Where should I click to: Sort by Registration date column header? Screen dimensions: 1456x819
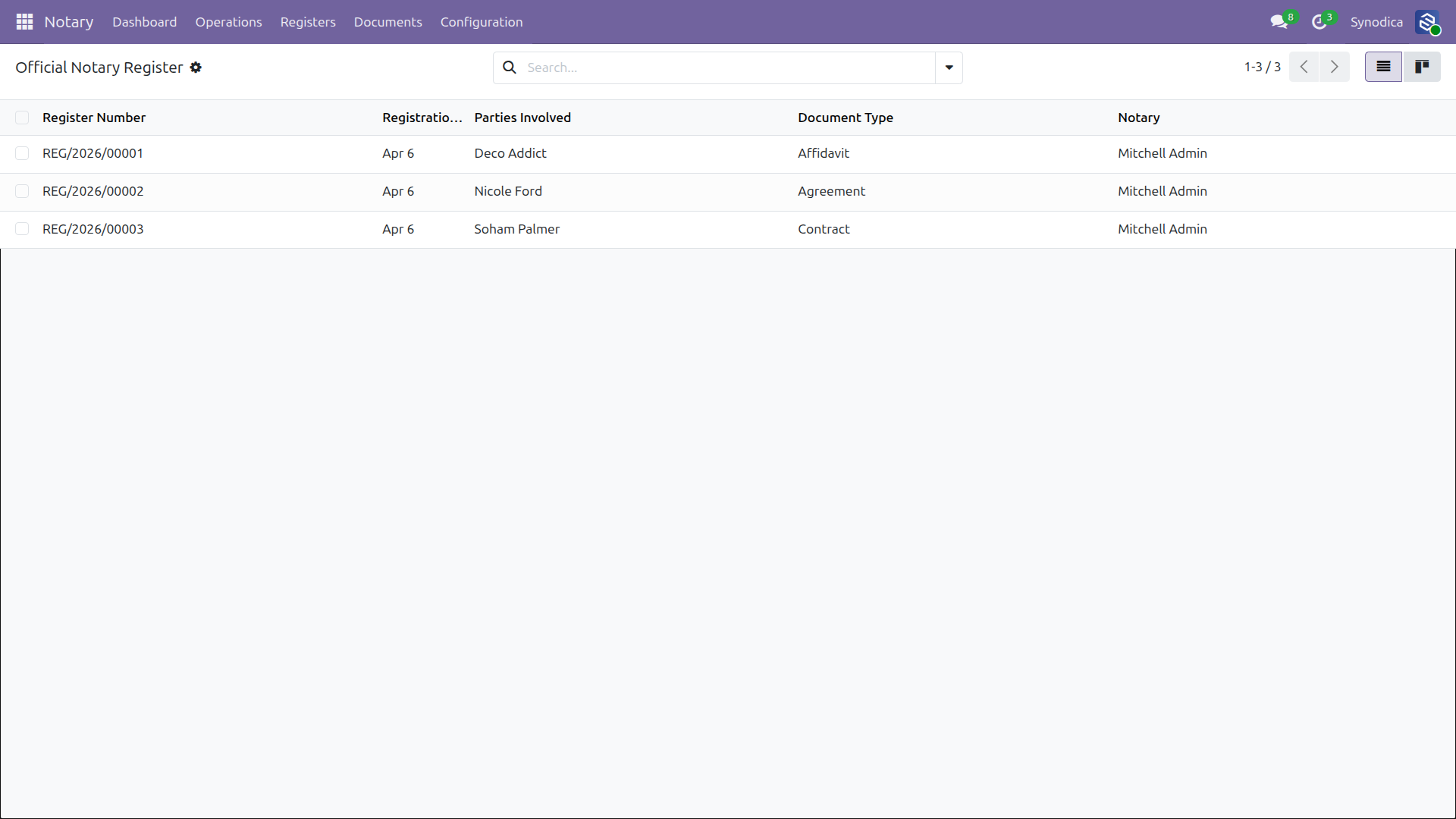(422, 118)
